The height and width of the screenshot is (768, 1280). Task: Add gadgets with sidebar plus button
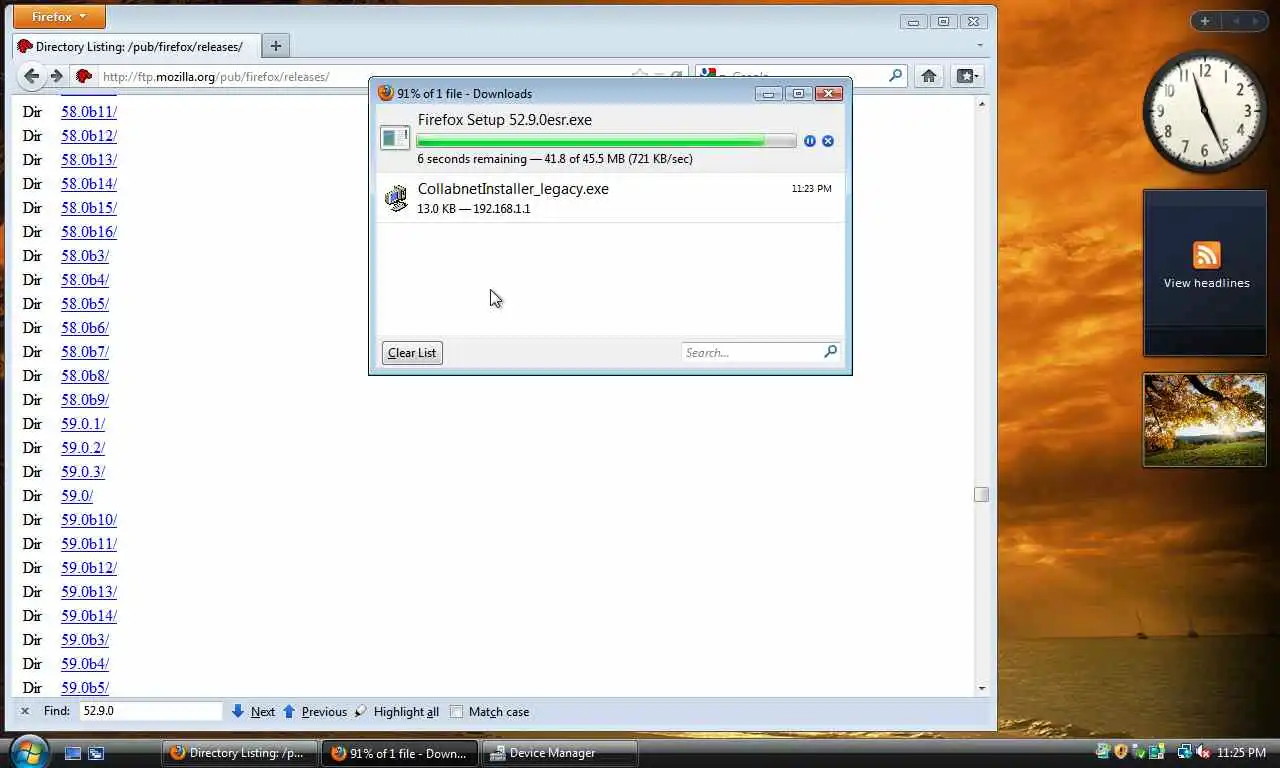click(1205, 21)
